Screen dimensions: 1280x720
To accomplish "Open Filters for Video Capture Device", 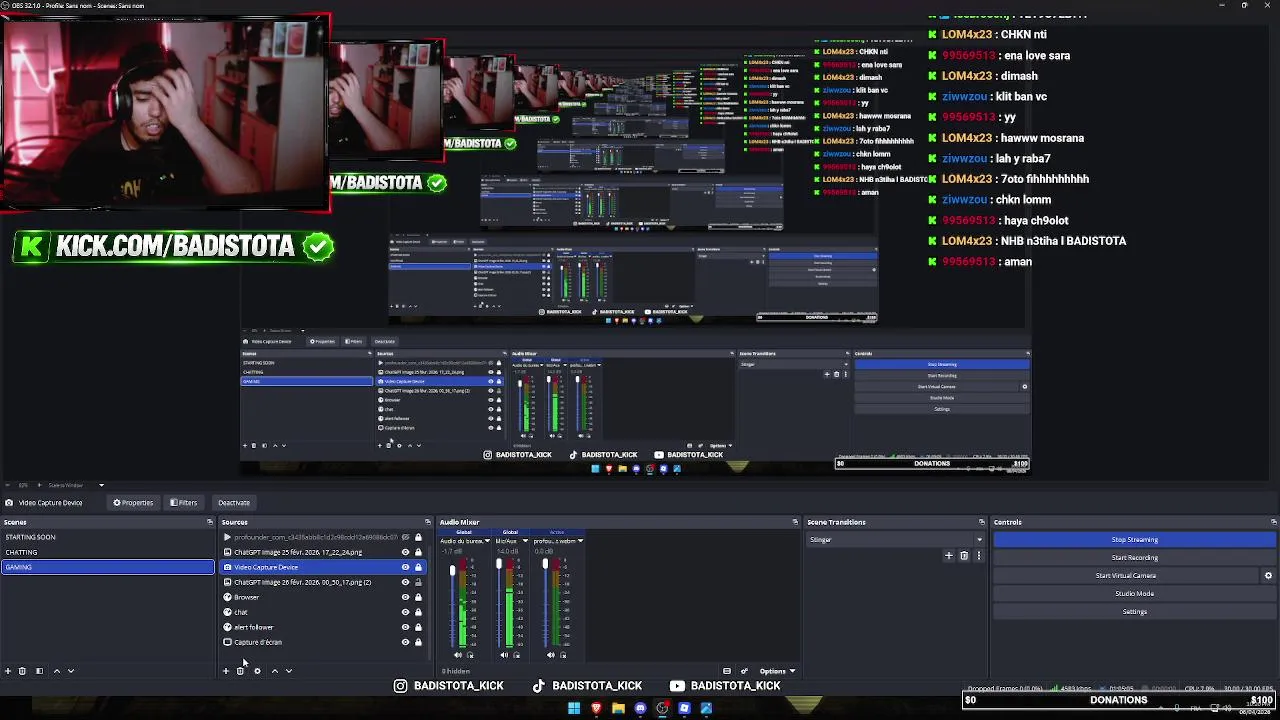I will click(x=183, y=502).
